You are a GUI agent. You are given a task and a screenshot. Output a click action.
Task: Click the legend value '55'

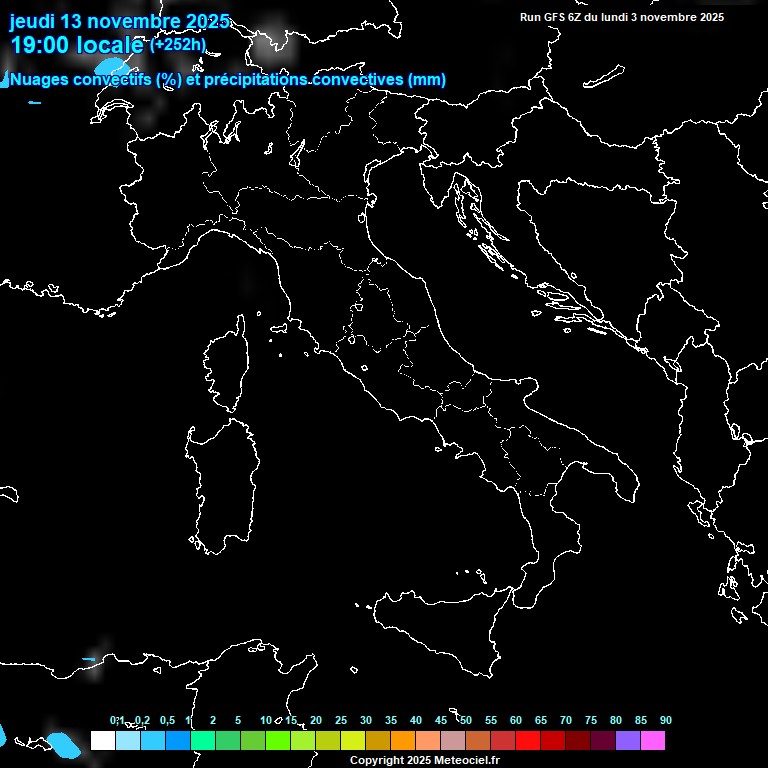click(491, 720)
